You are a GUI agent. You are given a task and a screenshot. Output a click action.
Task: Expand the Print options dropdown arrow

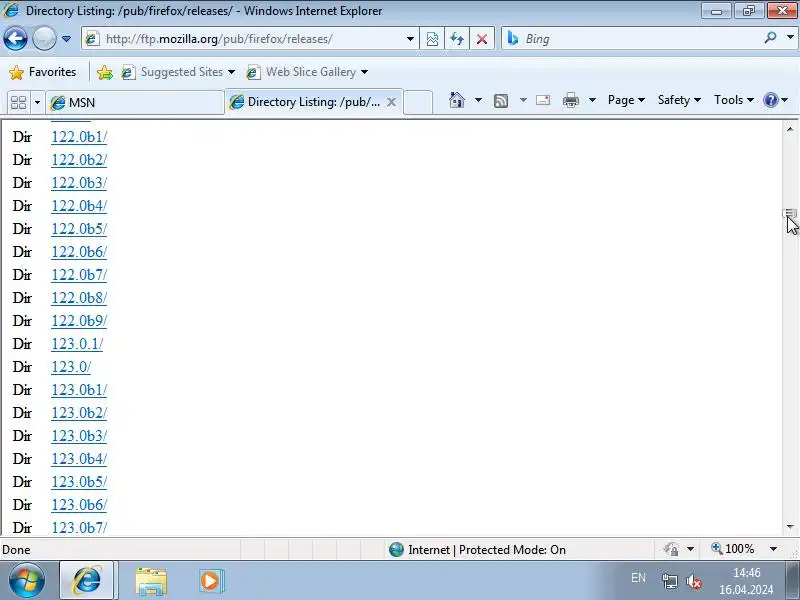pyautogui.click(x=592, y=100)
